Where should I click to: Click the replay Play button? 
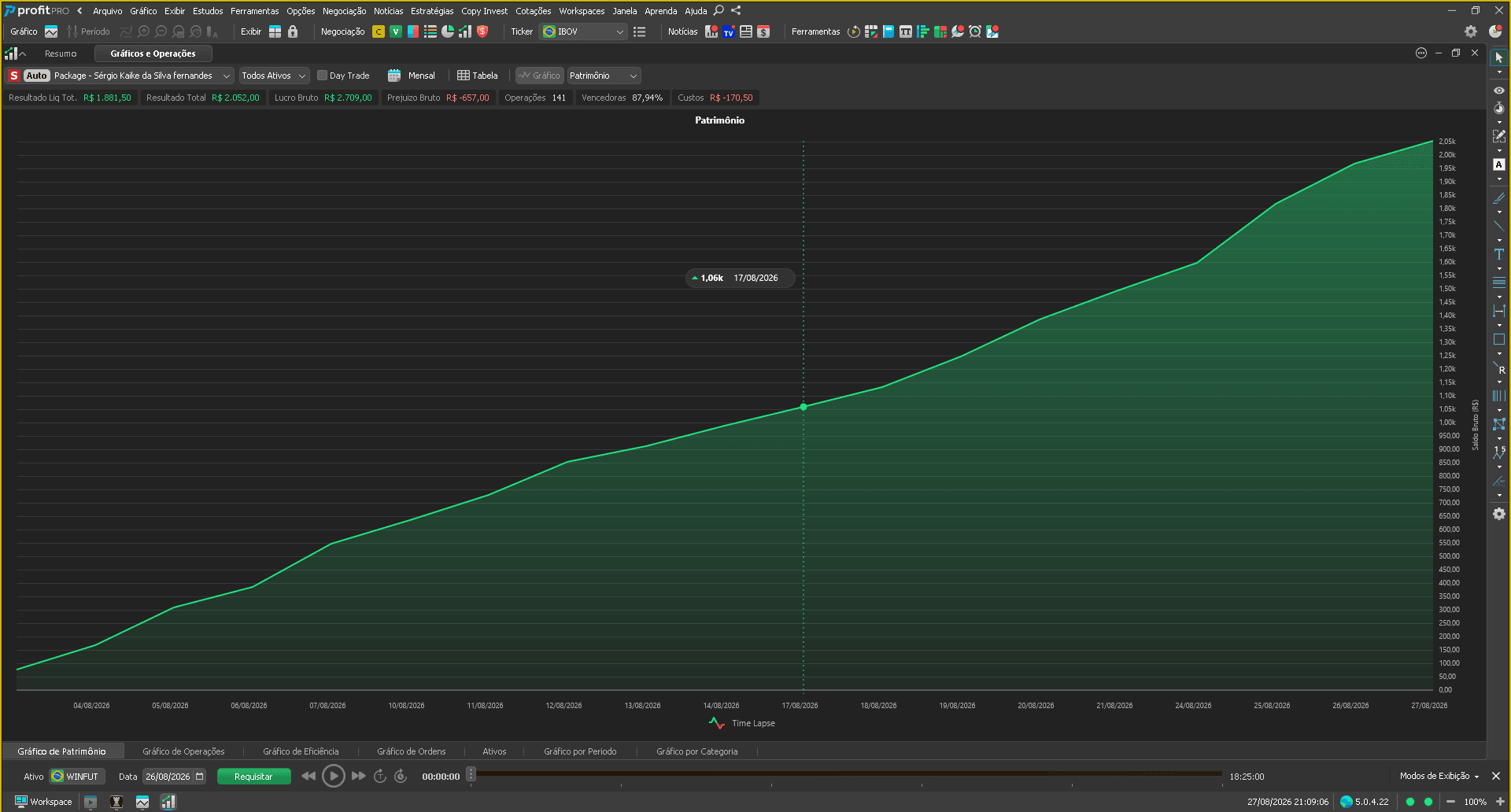[x=334, y=776]
